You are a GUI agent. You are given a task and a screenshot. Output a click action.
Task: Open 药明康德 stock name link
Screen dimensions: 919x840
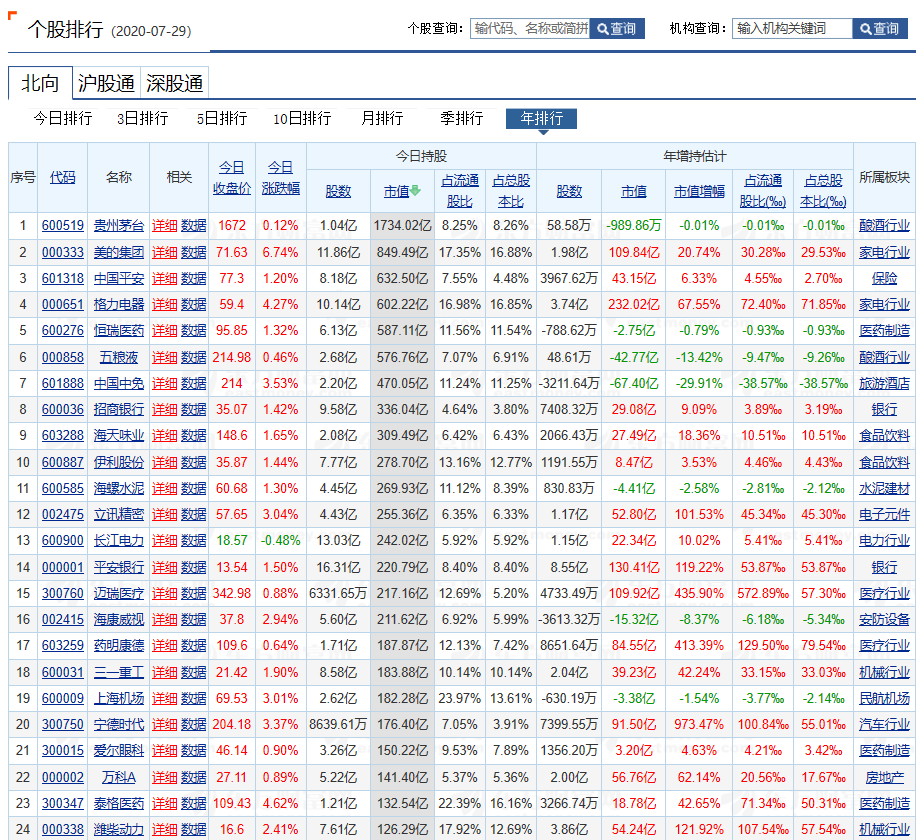pyautogui.click(x=118, y=645)
